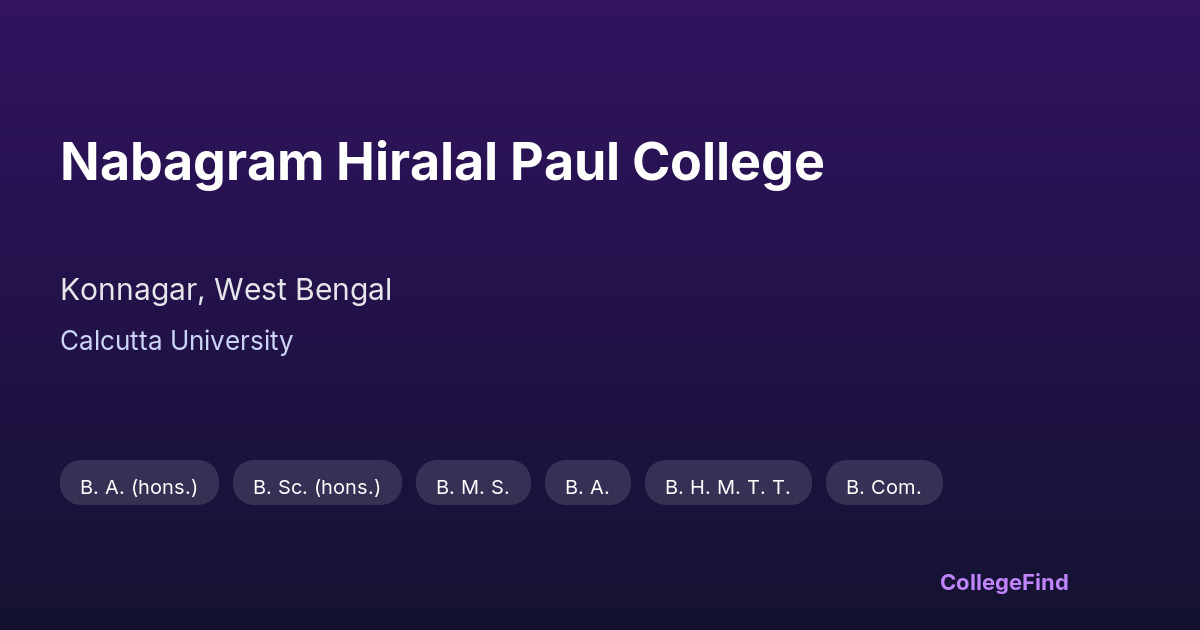Filter by the B. M. S. program pill
This screenshot has width=1200, height=630.
click(473, 483)
